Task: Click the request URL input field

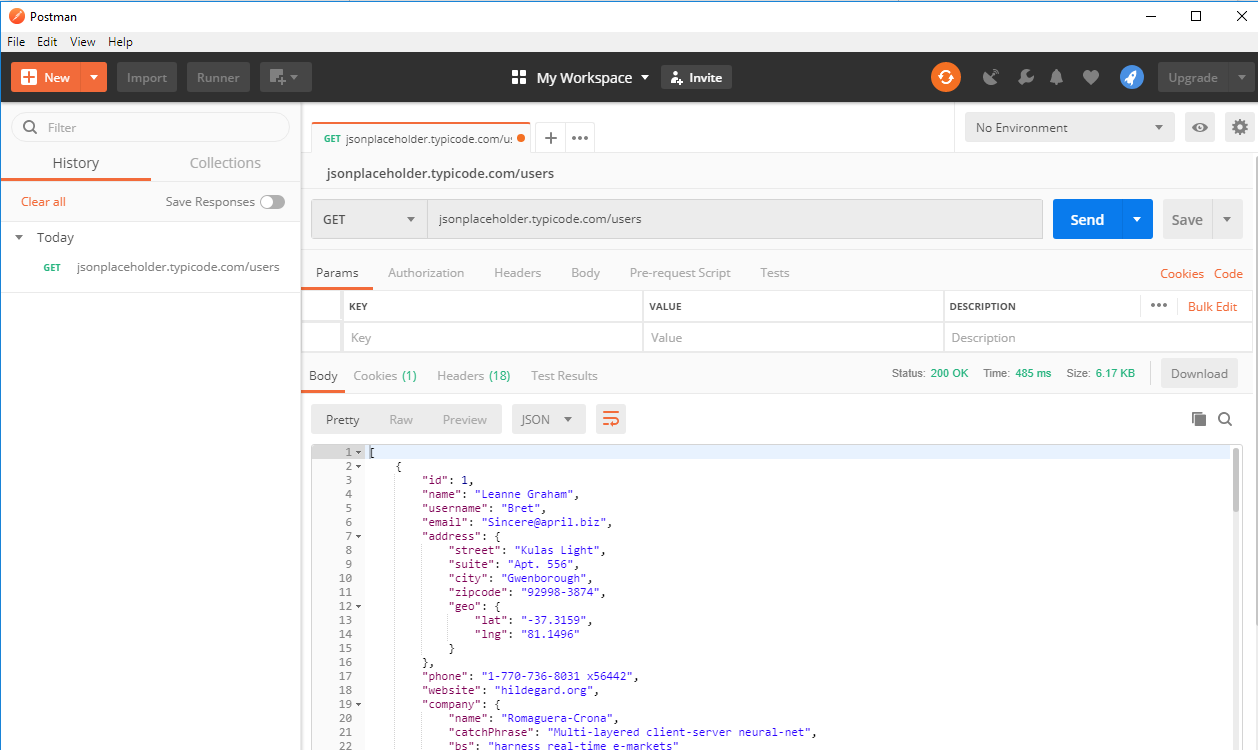Action: pos(735,219)
